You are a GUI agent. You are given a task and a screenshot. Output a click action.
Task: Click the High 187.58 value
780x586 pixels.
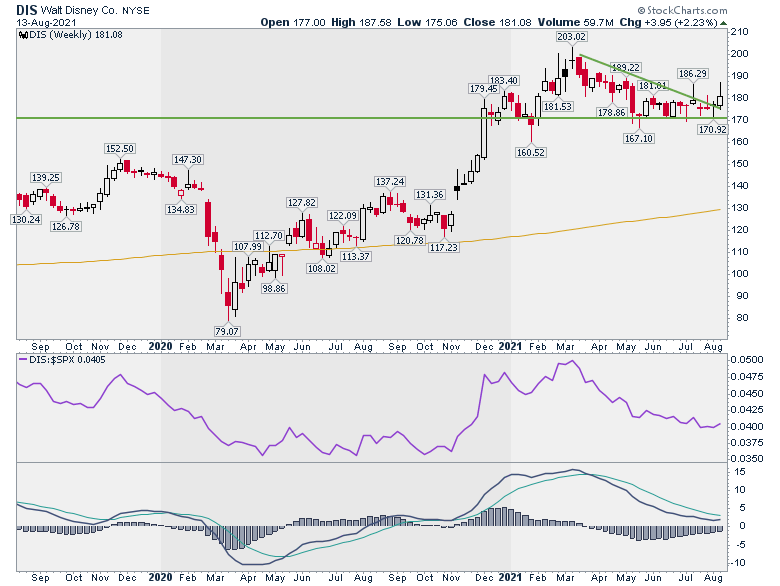361,22
